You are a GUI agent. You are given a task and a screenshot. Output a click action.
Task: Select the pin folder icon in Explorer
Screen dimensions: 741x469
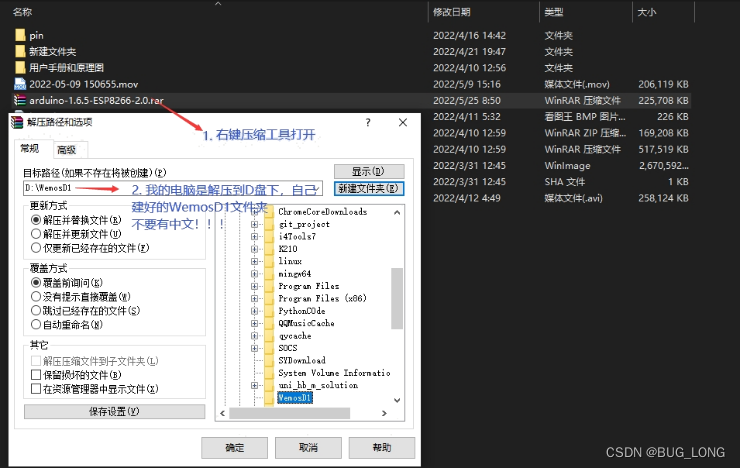[20, 35]
